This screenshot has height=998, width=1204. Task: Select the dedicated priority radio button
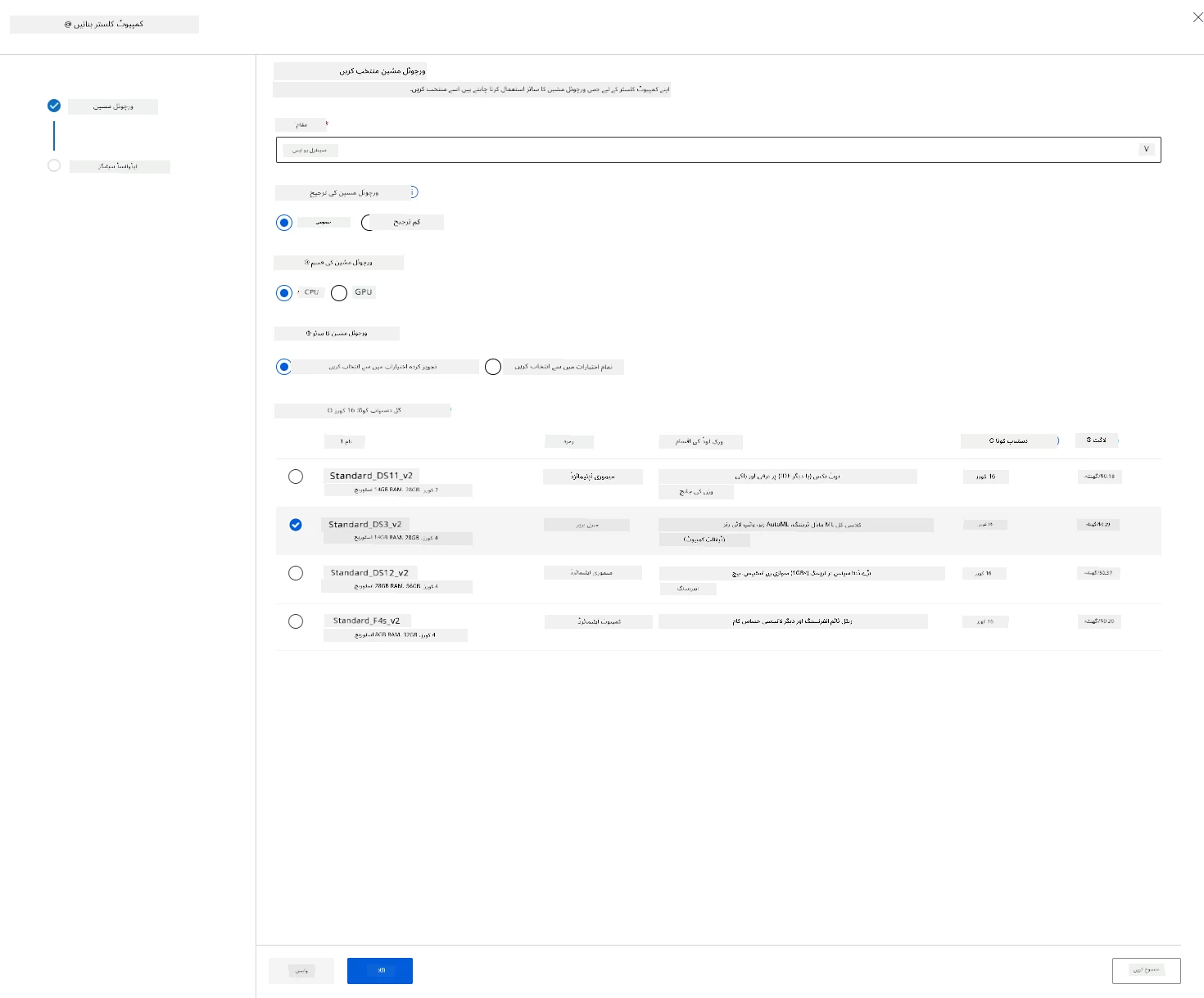[x=284, y=223]
